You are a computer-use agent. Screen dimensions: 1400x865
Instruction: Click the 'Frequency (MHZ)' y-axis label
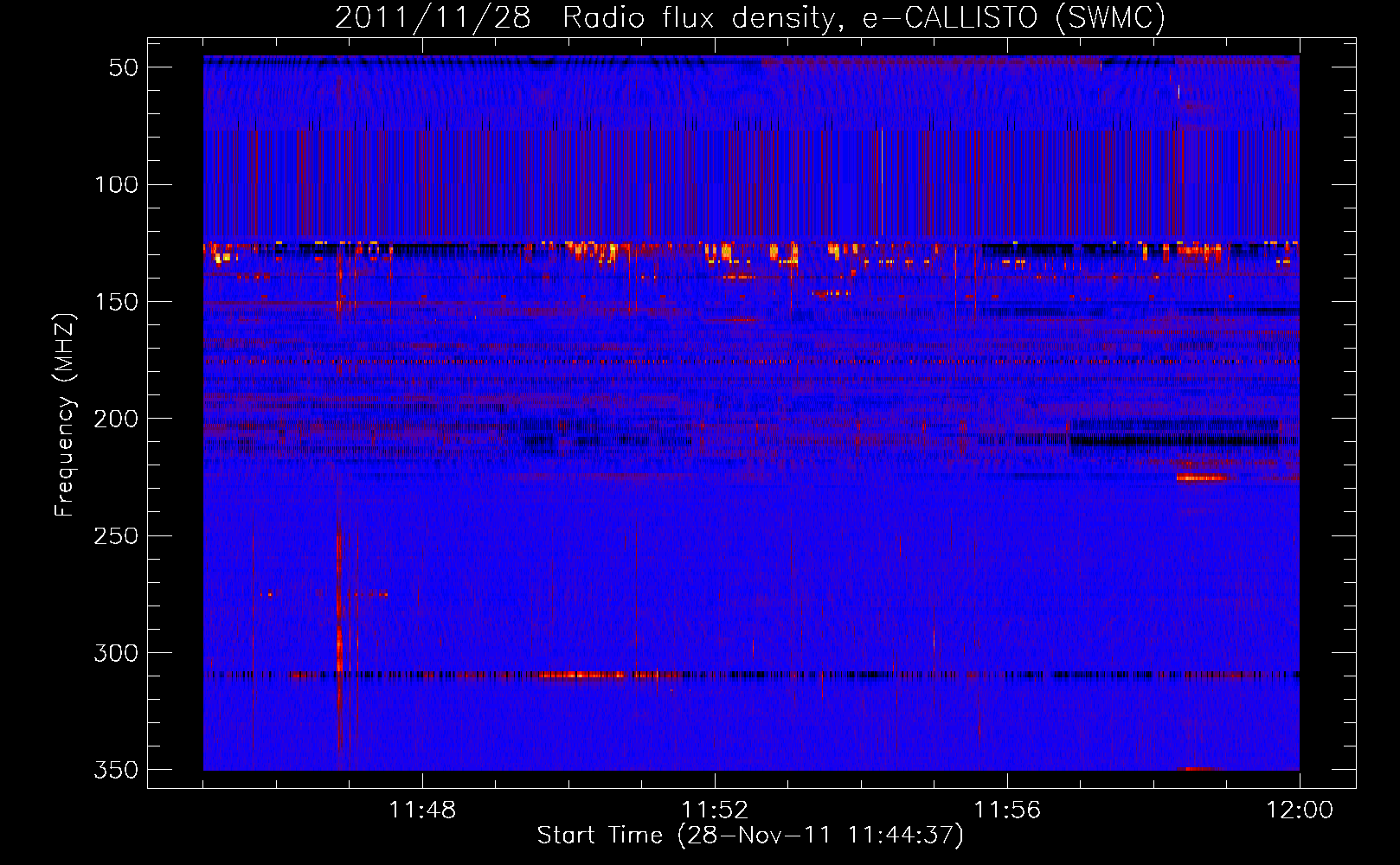65,415
